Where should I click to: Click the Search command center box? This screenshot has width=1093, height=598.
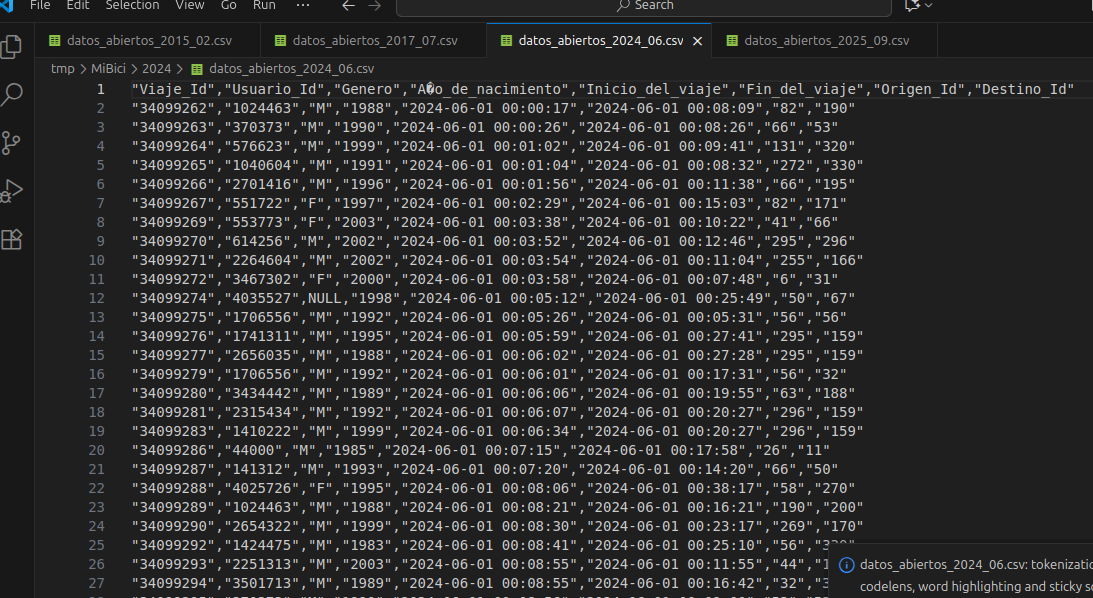(644, 6)
